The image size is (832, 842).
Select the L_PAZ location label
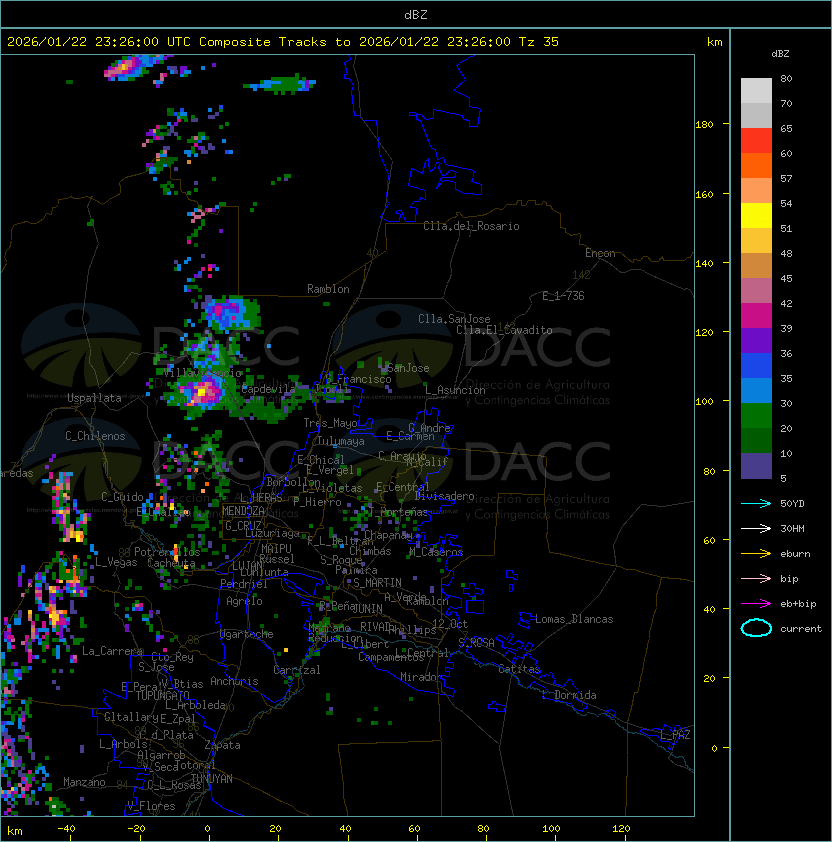point(675,735)
